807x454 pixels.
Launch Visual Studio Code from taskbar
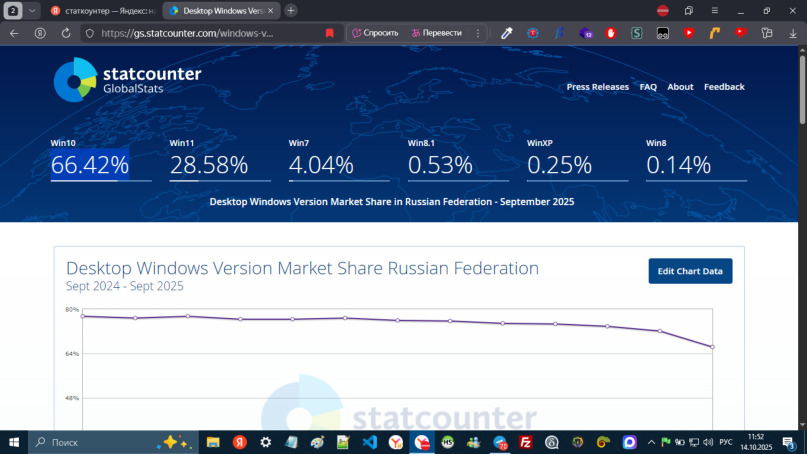click(x=370, y=442)
